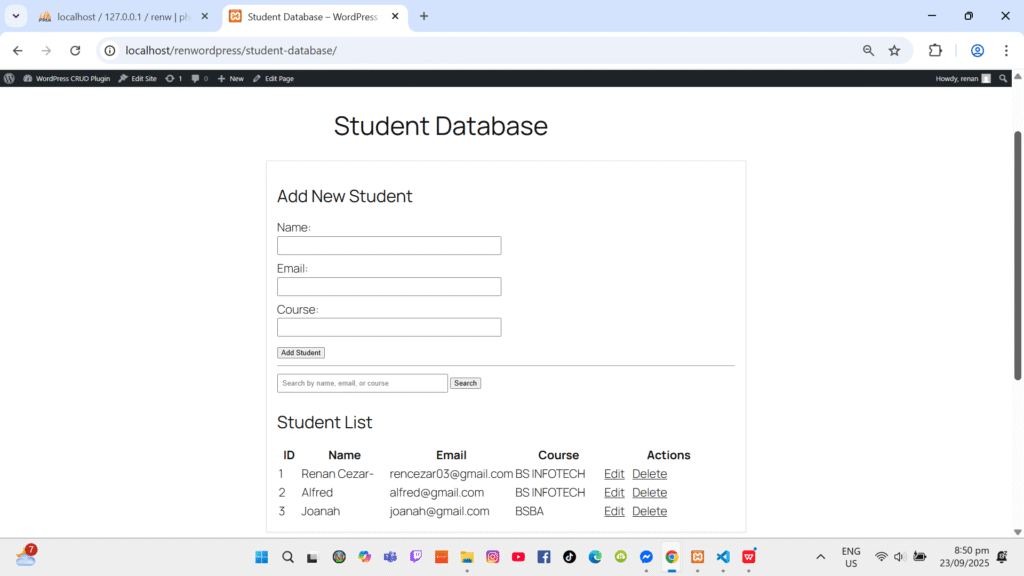Open the tab search dropdown arrow

pyautogui.click(x=16, y=16)
